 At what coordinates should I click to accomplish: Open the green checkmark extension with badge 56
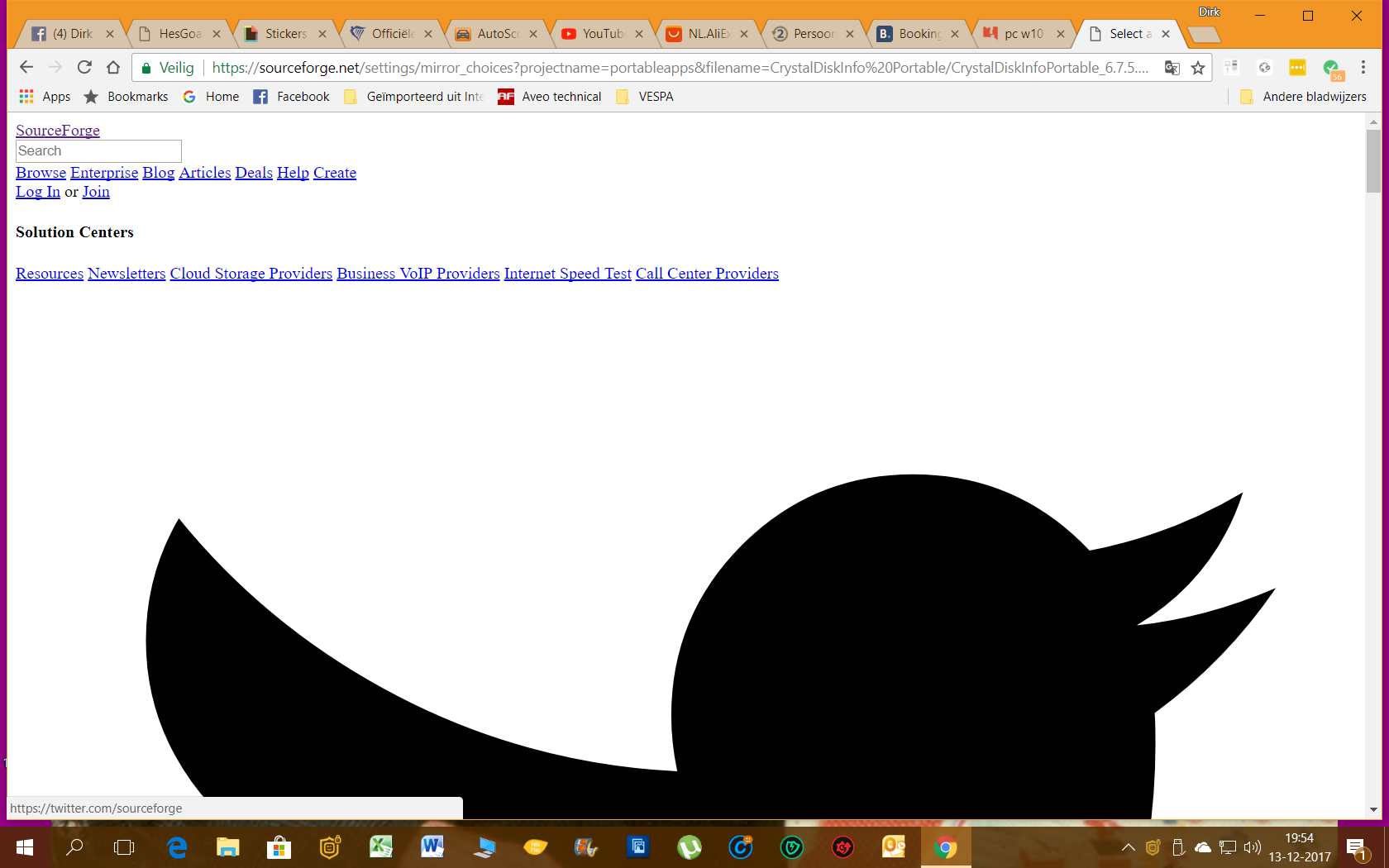tap(1331, 69)
